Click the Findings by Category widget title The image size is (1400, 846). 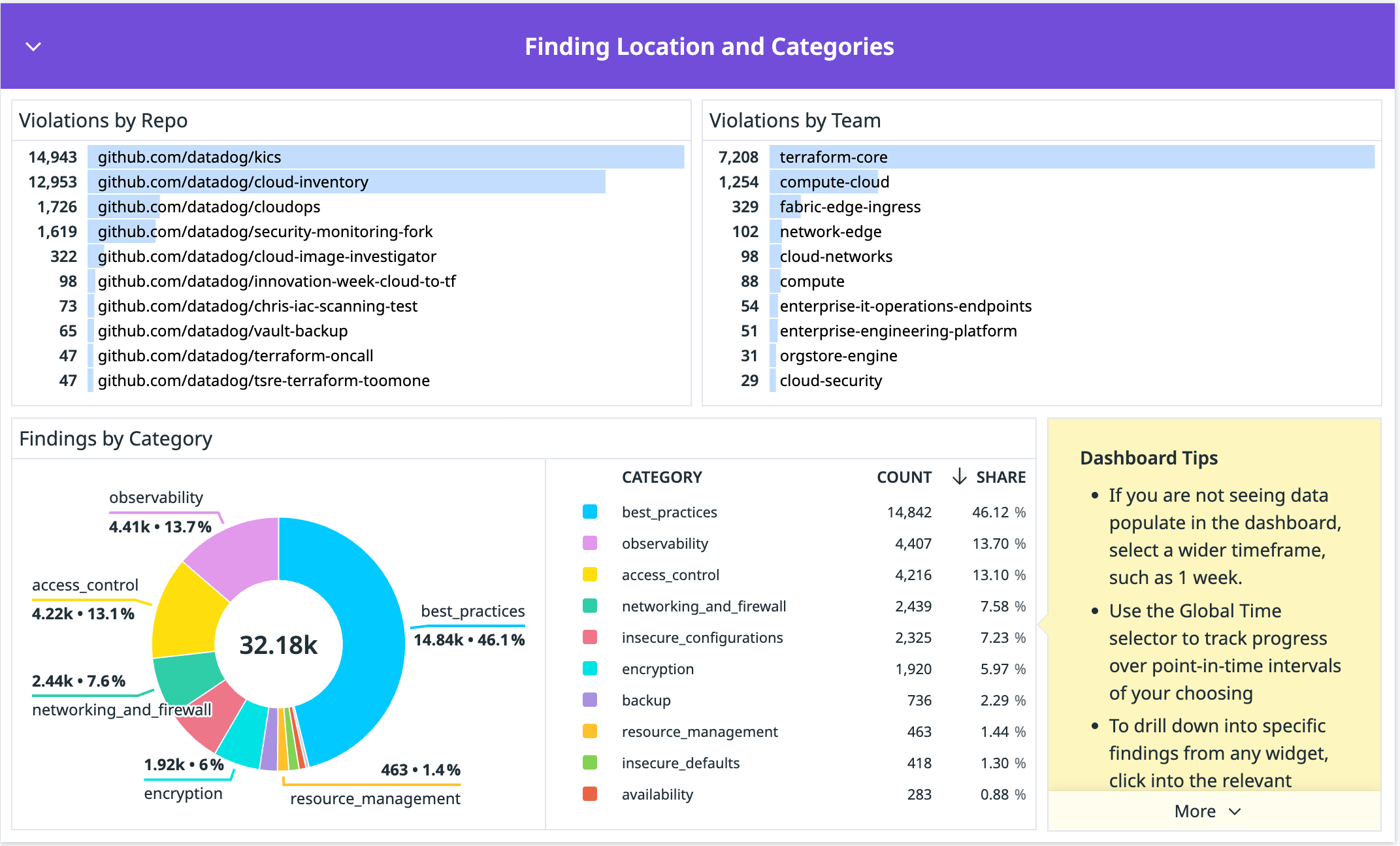tap(115, 438)
